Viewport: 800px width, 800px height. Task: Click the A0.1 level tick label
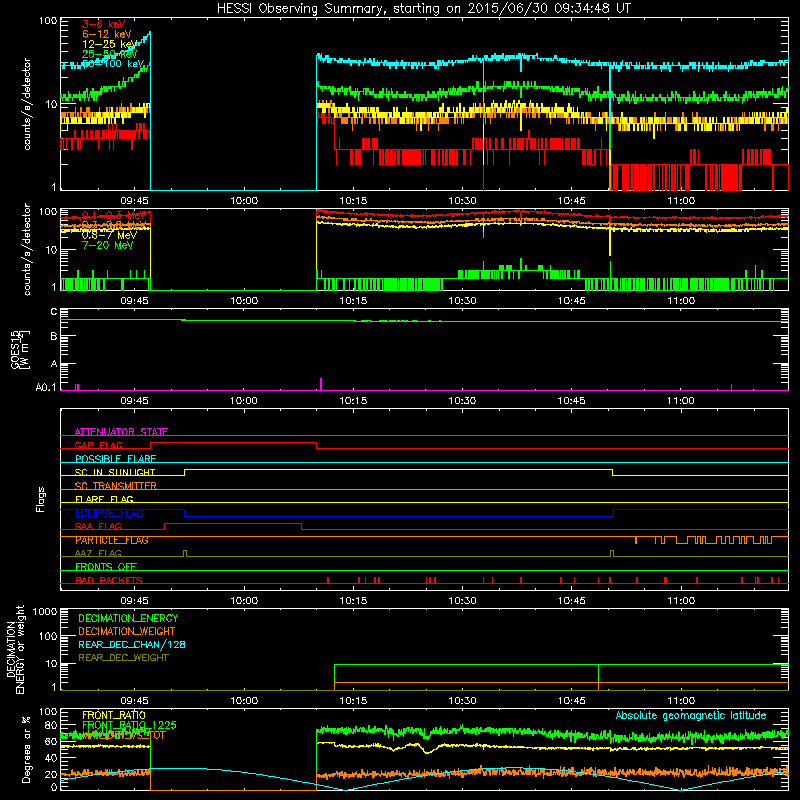[46, 387]
